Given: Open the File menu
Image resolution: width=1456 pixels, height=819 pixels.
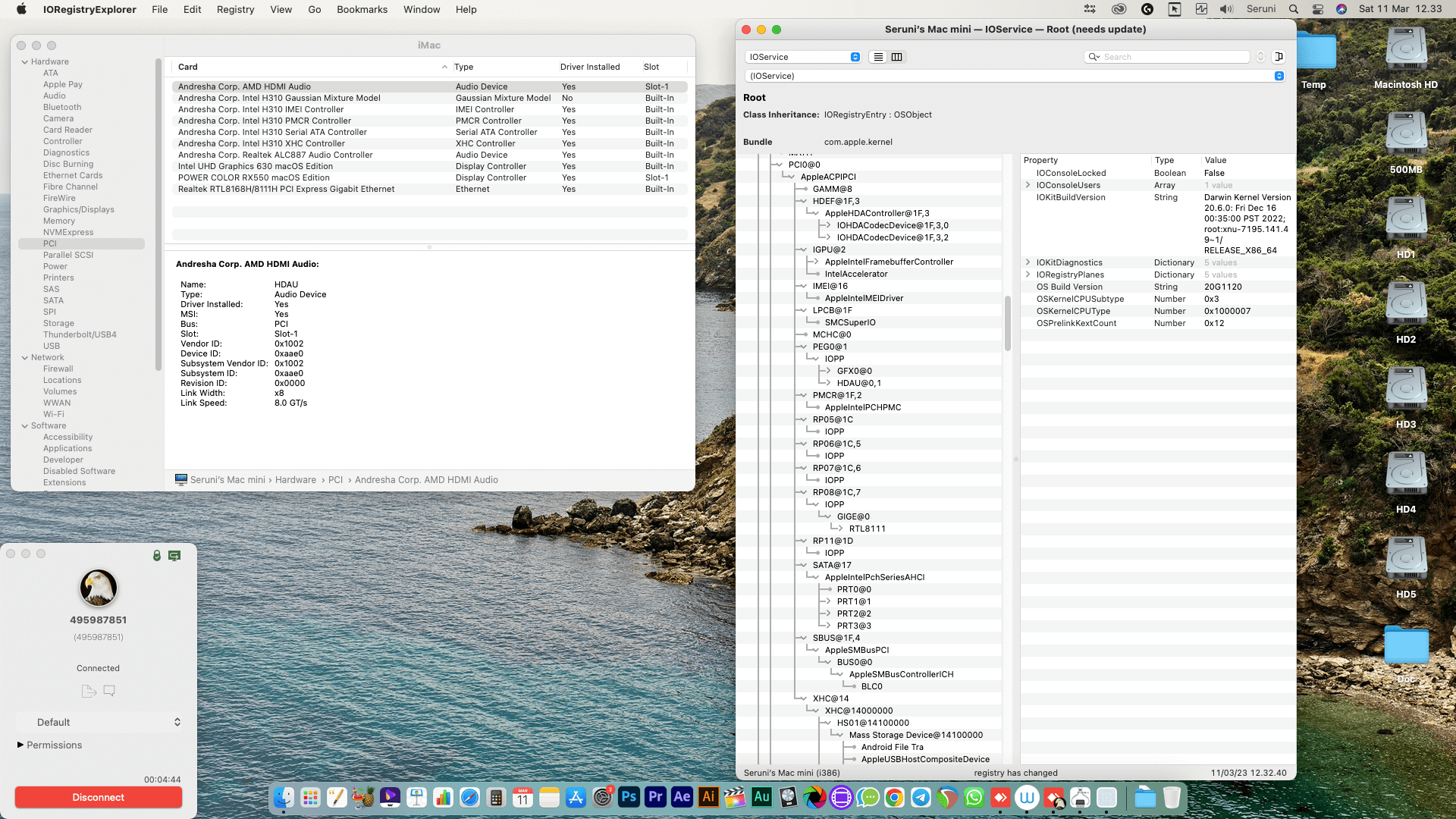Looking at the screenshot, I should pos(159,9).
